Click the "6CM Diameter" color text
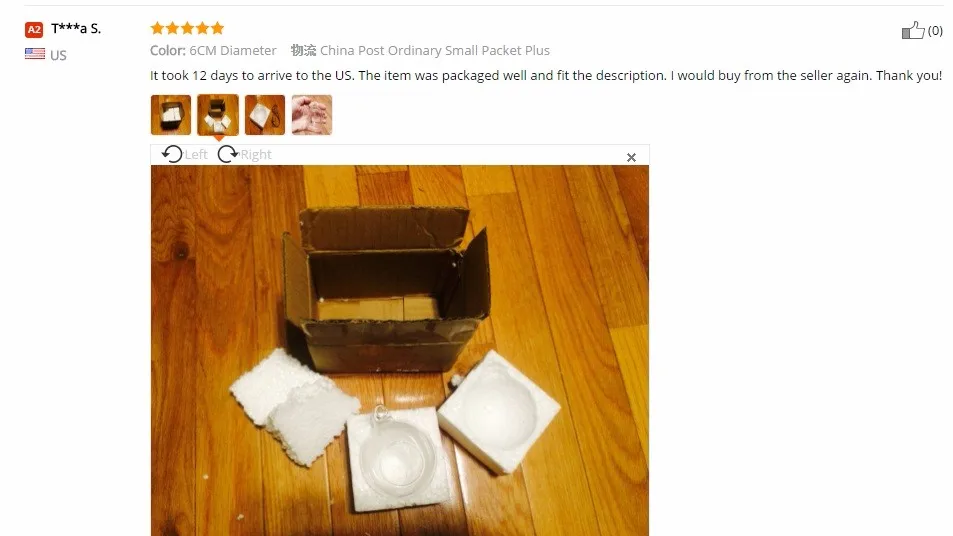The width and height of the screenshot is (953, 536). point(233,50)
